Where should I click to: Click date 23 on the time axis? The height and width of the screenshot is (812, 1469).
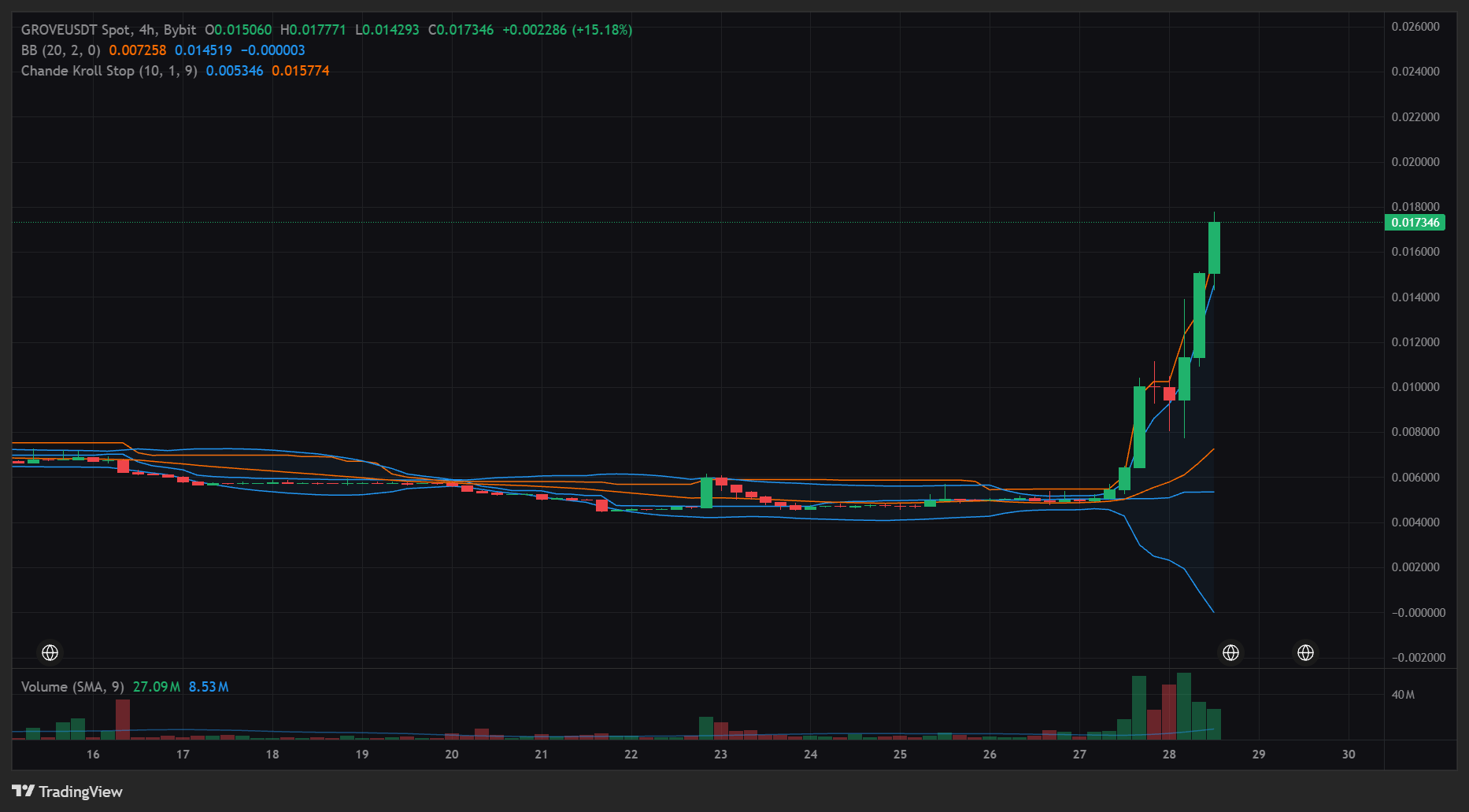click(x=720, y=755)
